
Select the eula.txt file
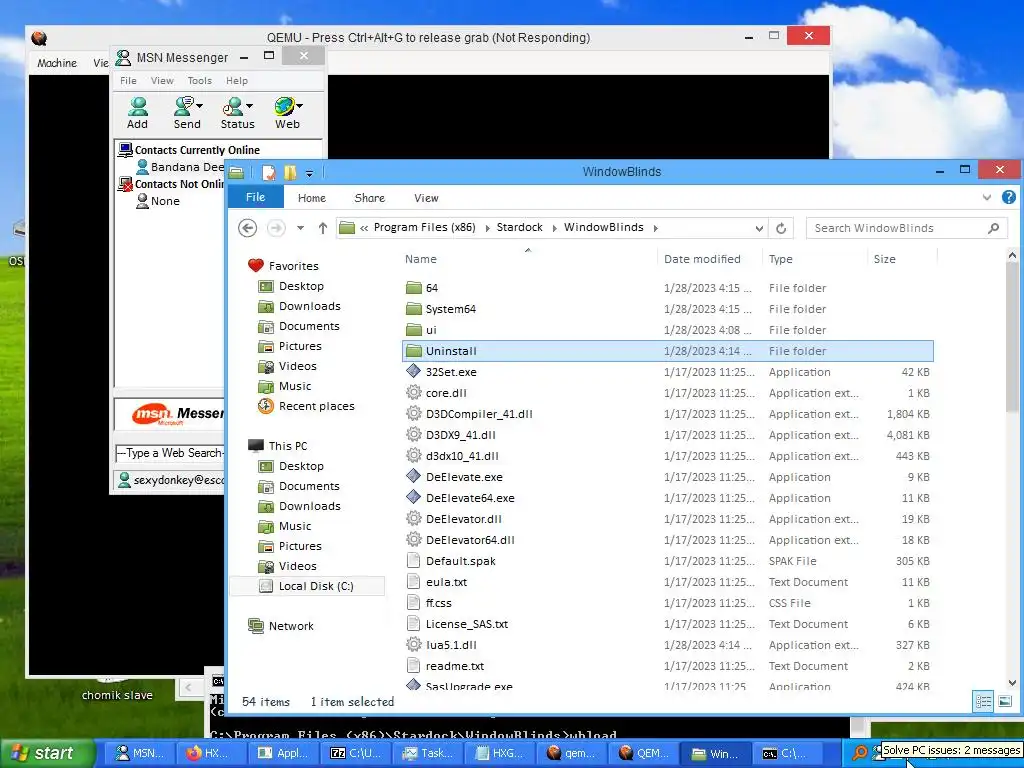click(667, 582)
